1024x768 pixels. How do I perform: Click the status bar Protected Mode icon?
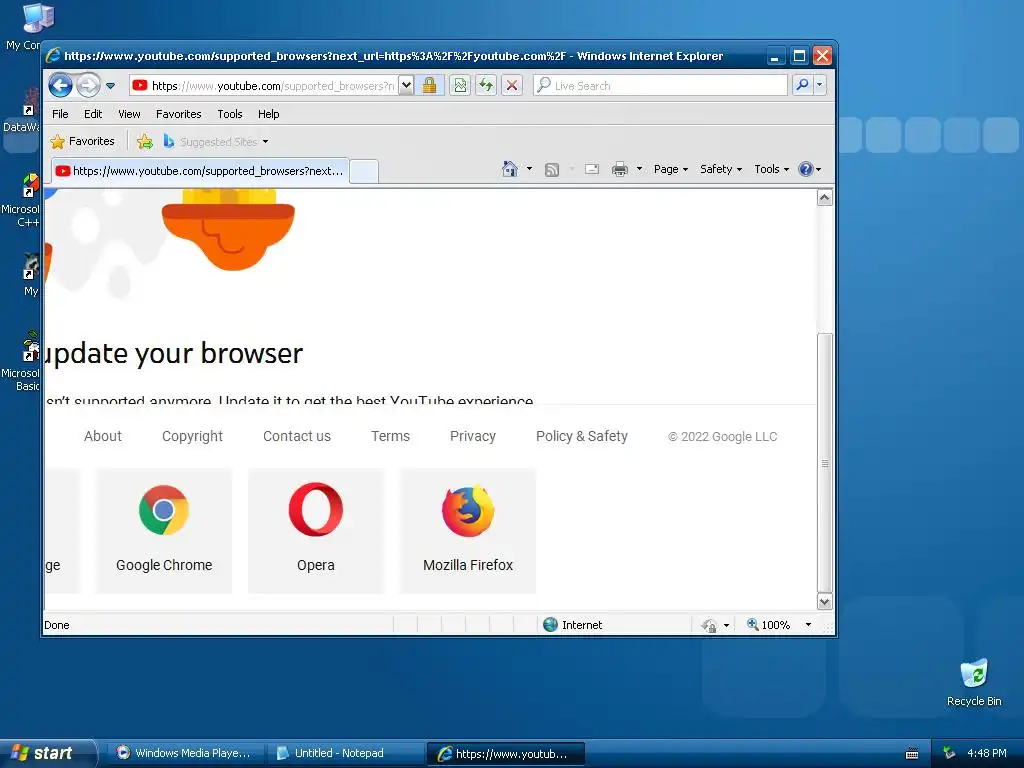pyautogui.click(x=709, y=626)
